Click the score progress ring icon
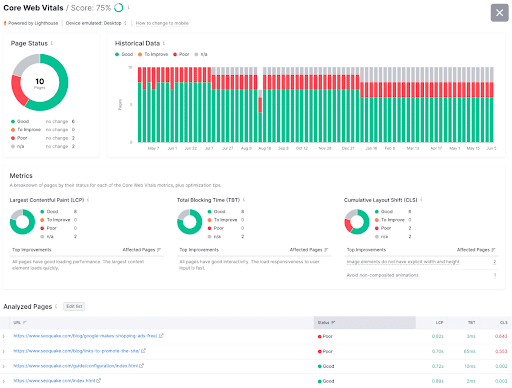Image resolution: width=512 pixels, height=388 pixels. point(119,8)
